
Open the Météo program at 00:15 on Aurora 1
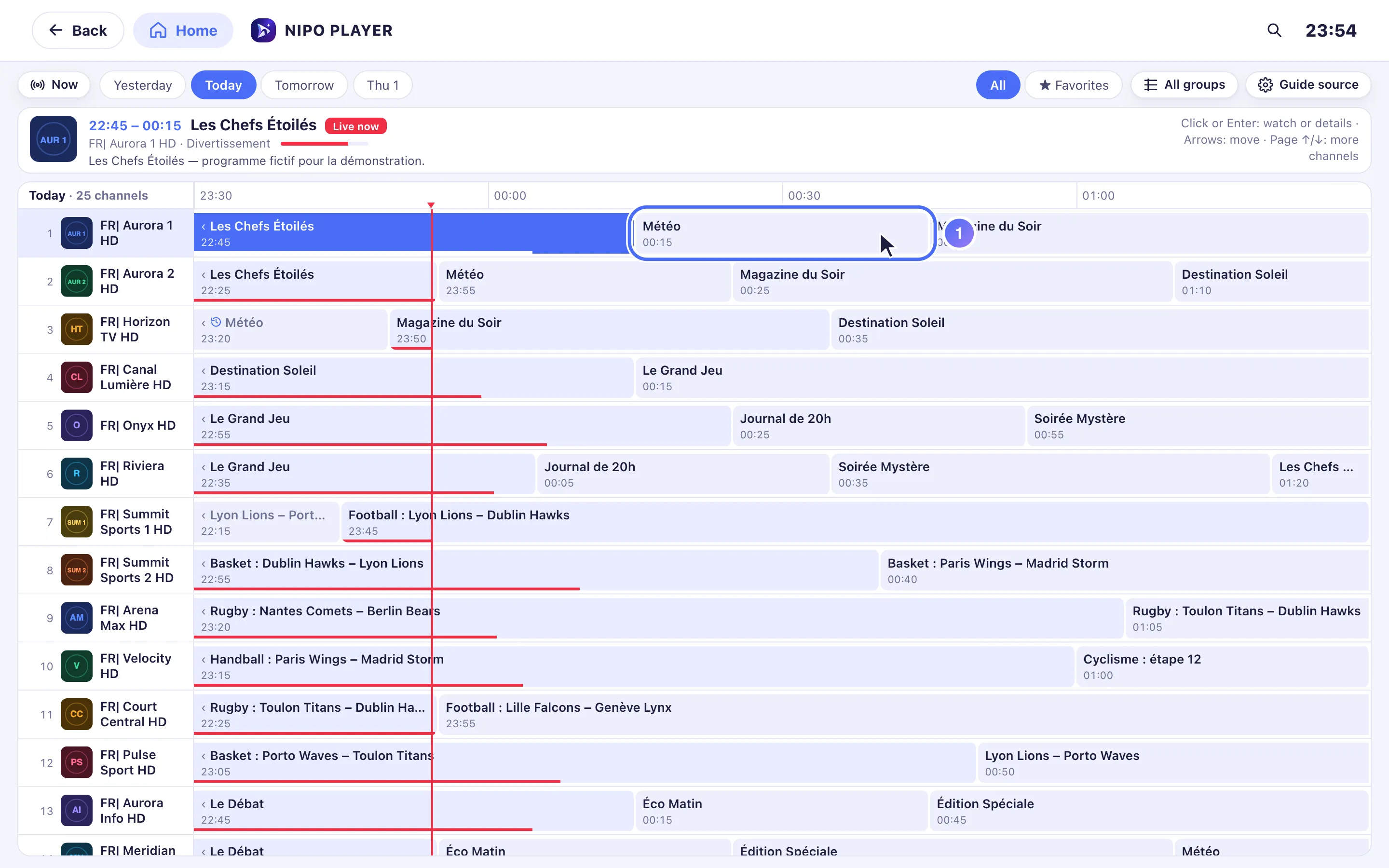tap(781, 233)
